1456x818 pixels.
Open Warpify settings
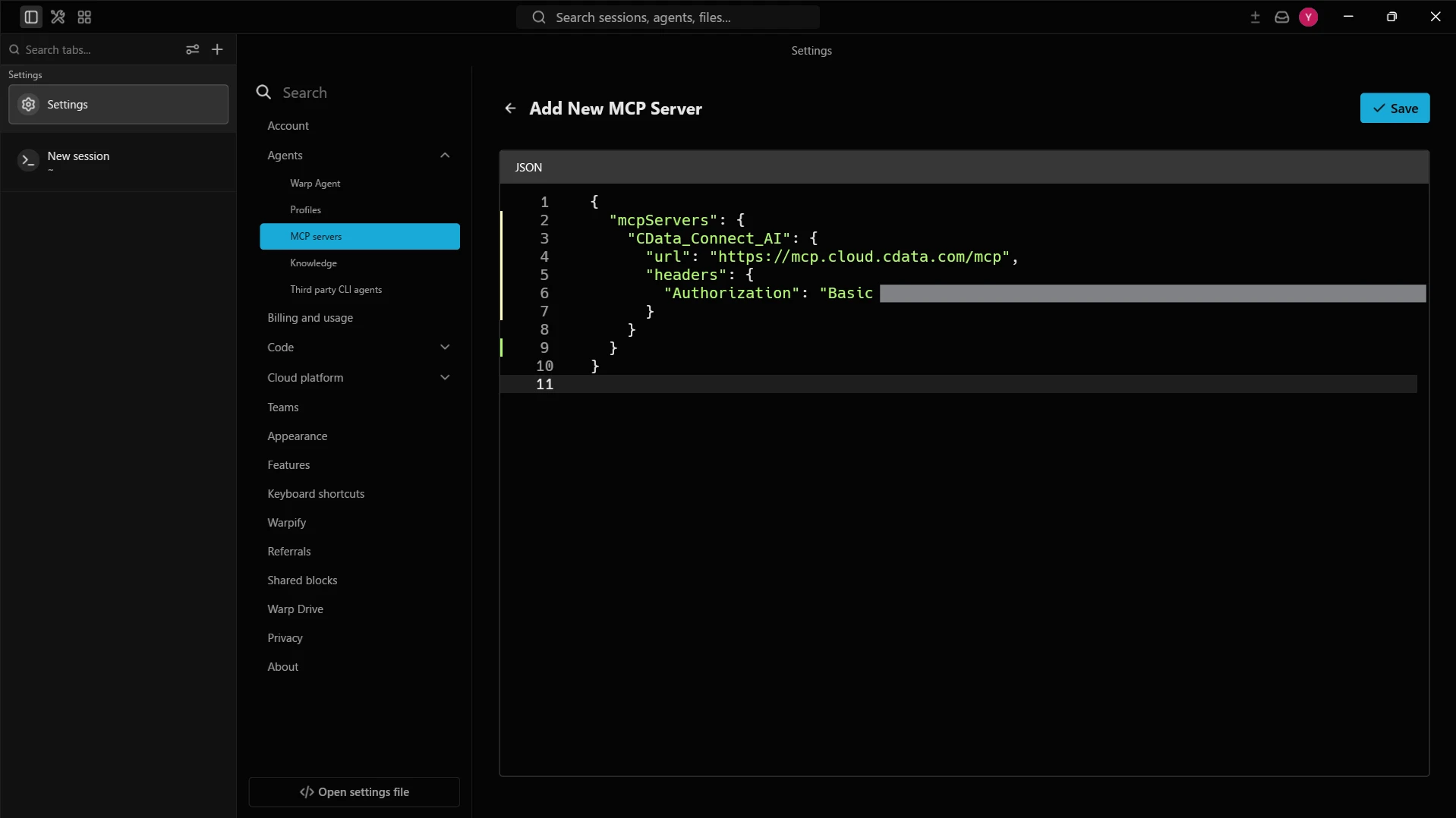[x=286, y=523]
